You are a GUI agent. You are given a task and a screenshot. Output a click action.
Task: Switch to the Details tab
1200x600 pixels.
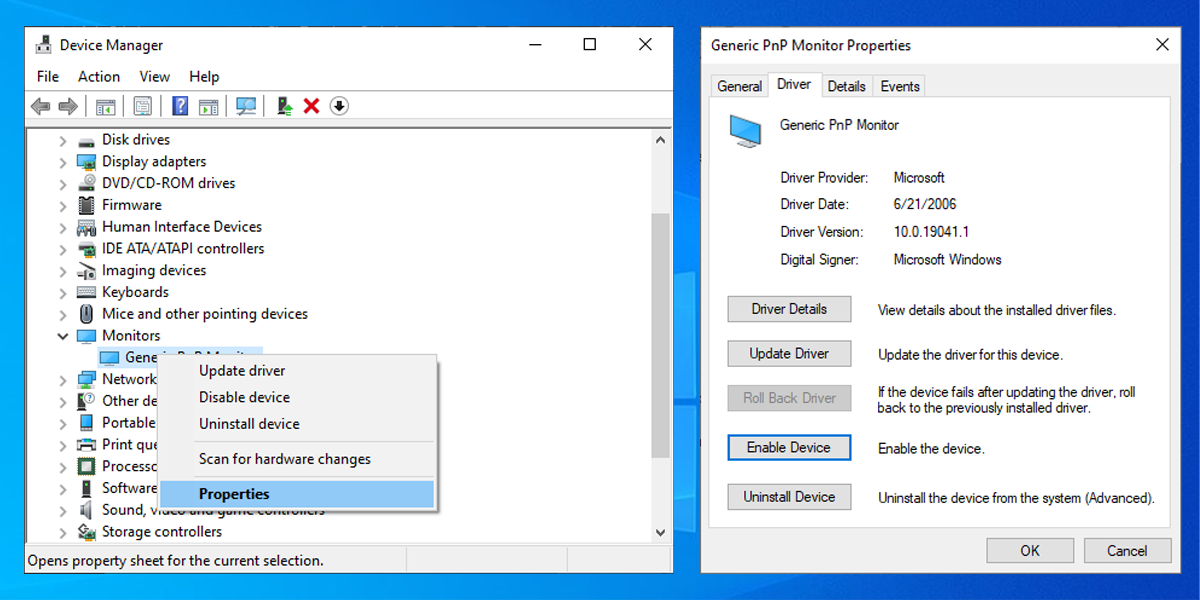[x=846, y=86]
